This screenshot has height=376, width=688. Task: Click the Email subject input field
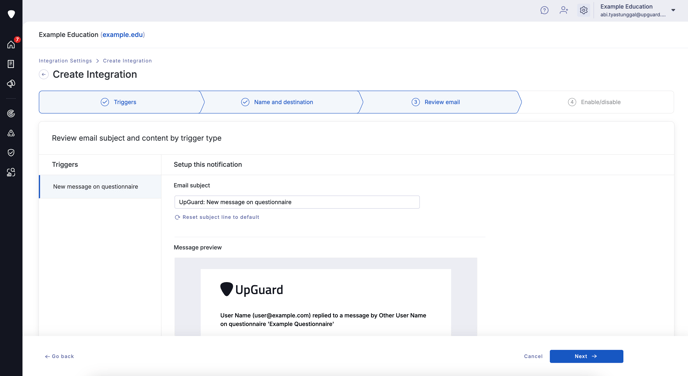coord(297,202)
